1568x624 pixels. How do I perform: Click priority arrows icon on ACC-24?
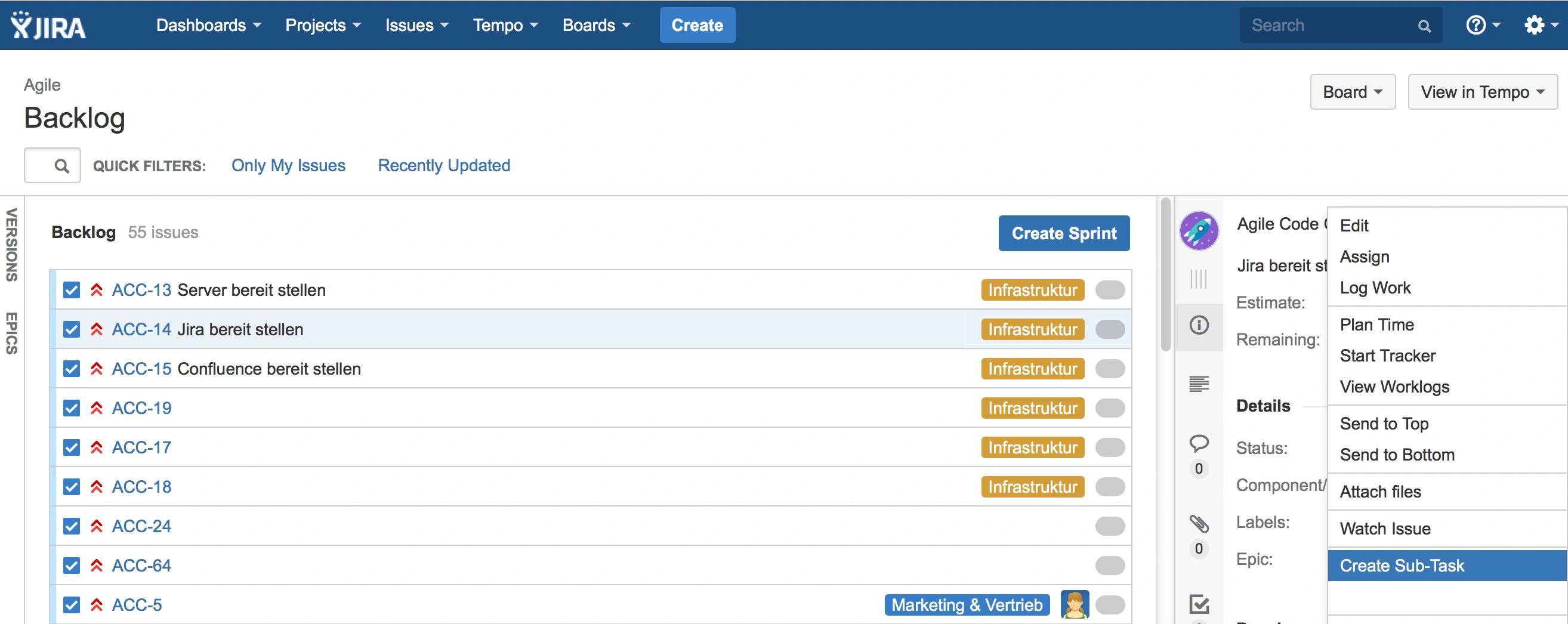(x=96, y=526)
